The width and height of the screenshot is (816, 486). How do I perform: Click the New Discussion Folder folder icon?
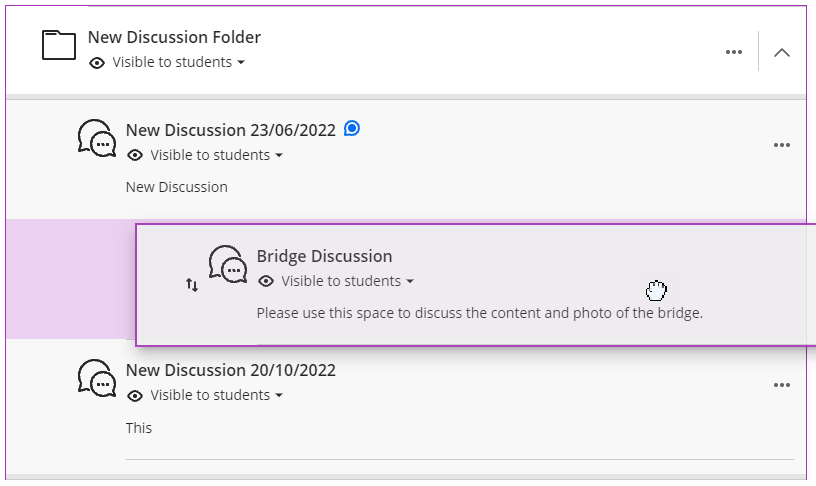59,45
